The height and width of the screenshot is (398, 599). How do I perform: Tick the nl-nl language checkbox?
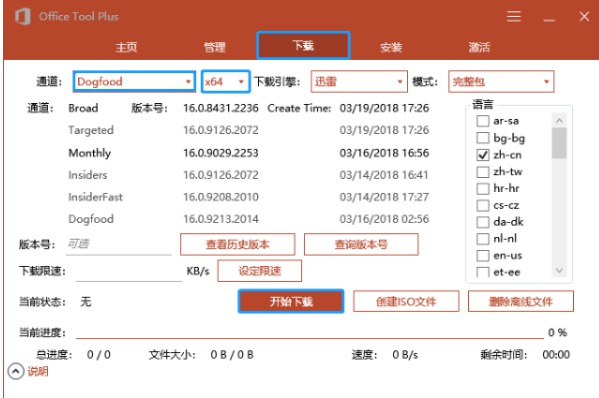point(482,239)
